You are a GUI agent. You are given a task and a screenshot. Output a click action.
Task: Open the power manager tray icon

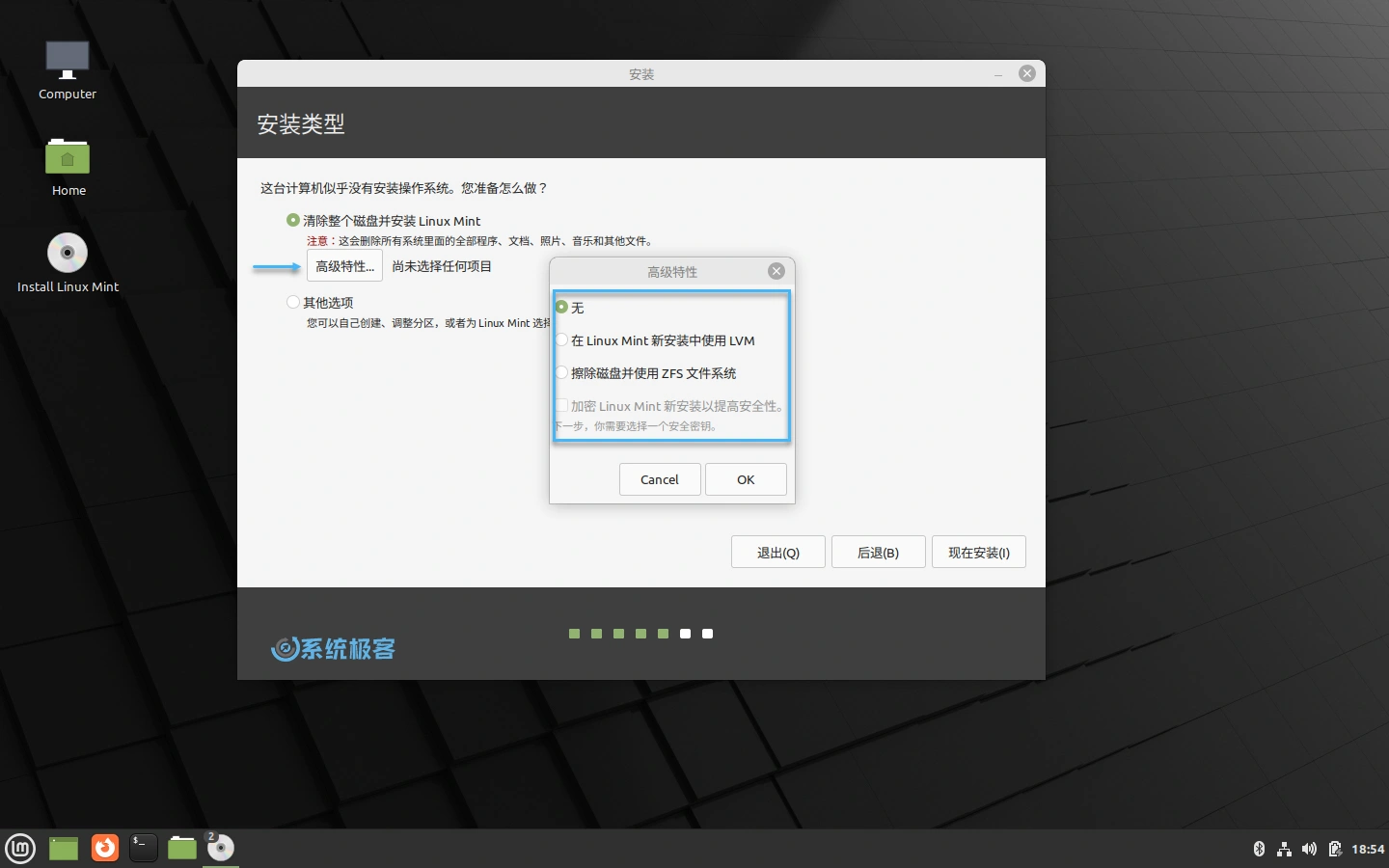[1335, 849]
